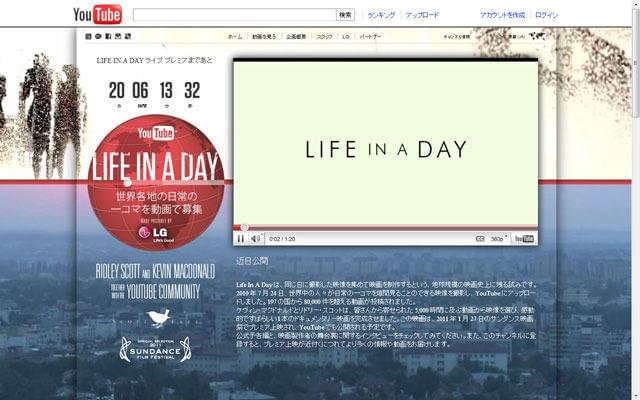The width and height of the screenshot is (640, 400).
Task: Click the countdown days value 20
Action: [x=116, y=91]
